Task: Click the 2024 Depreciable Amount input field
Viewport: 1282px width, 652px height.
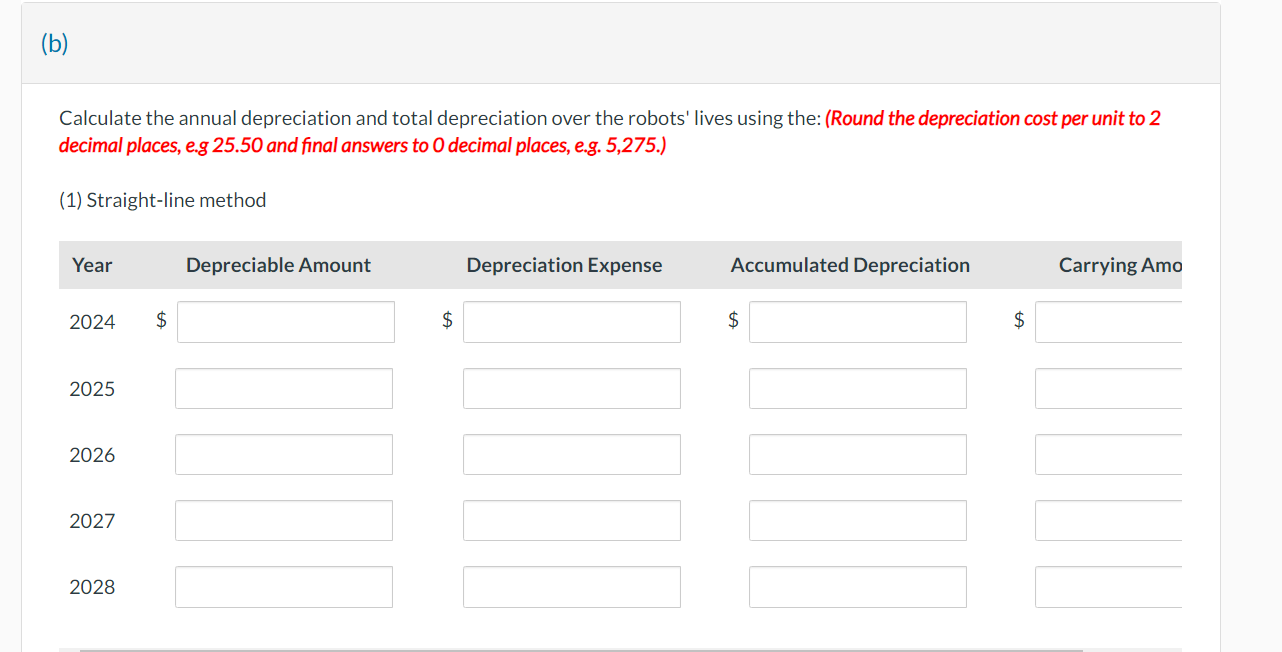Action: (284, 321)
